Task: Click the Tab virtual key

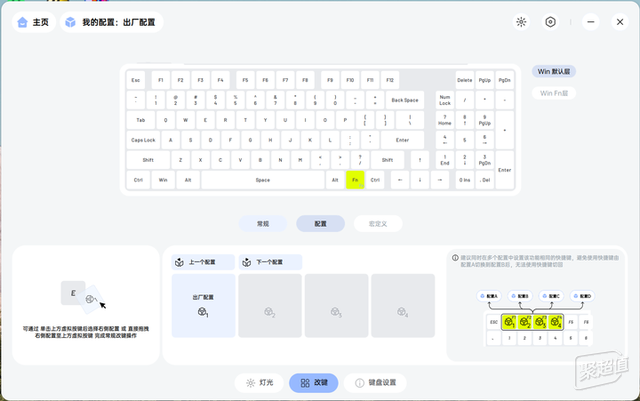Action: [x=140, y=120]
